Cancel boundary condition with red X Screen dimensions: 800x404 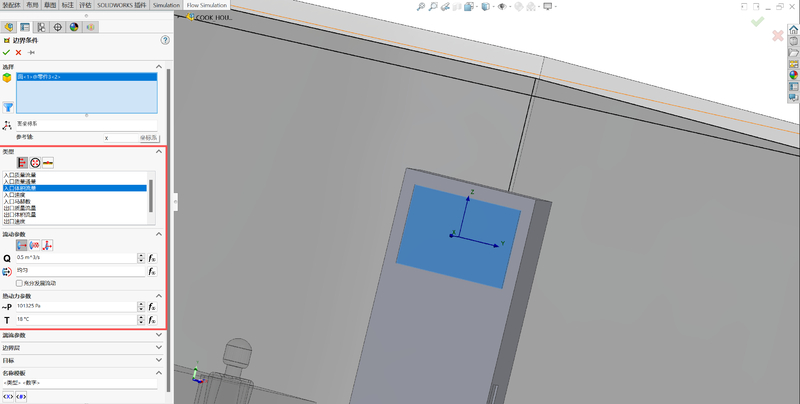[18, 53]
